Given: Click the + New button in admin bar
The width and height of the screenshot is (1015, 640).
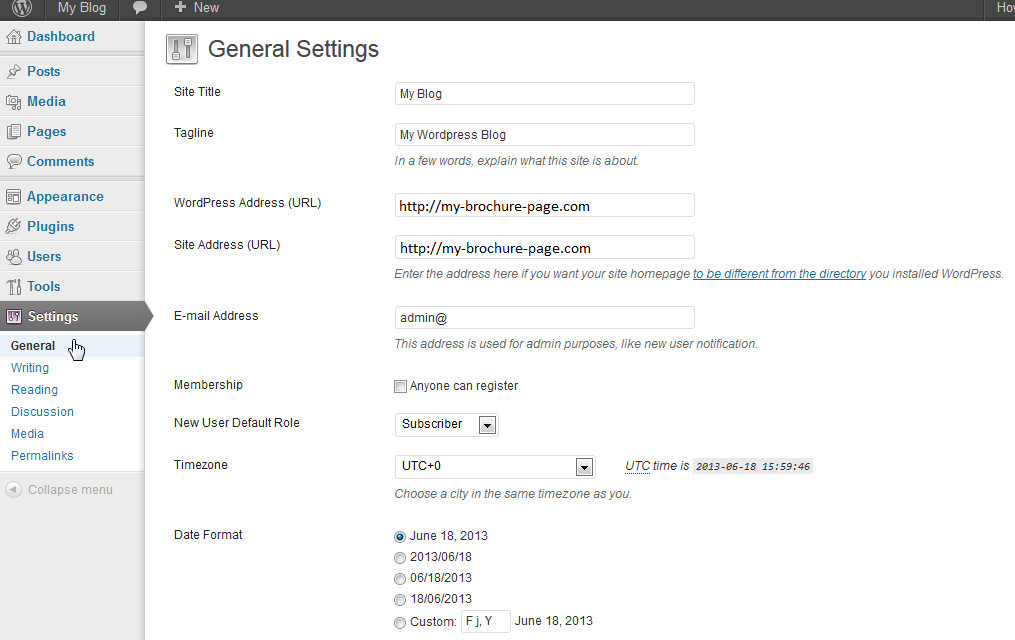Looking at the screenshot, I should 196,8.
